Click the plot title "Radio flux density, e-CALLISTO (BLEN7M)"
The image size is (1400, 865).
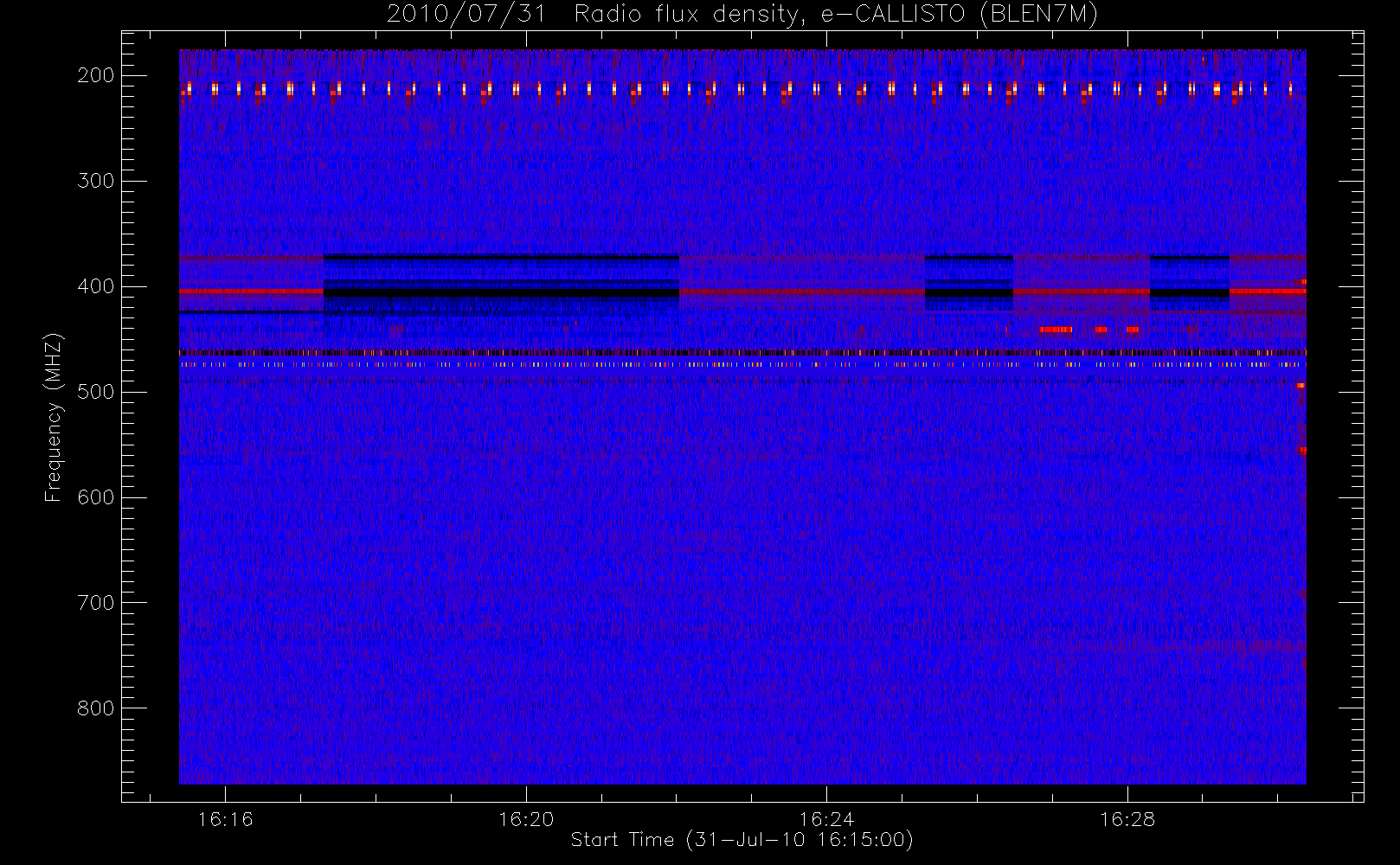(x=836, y=15)
